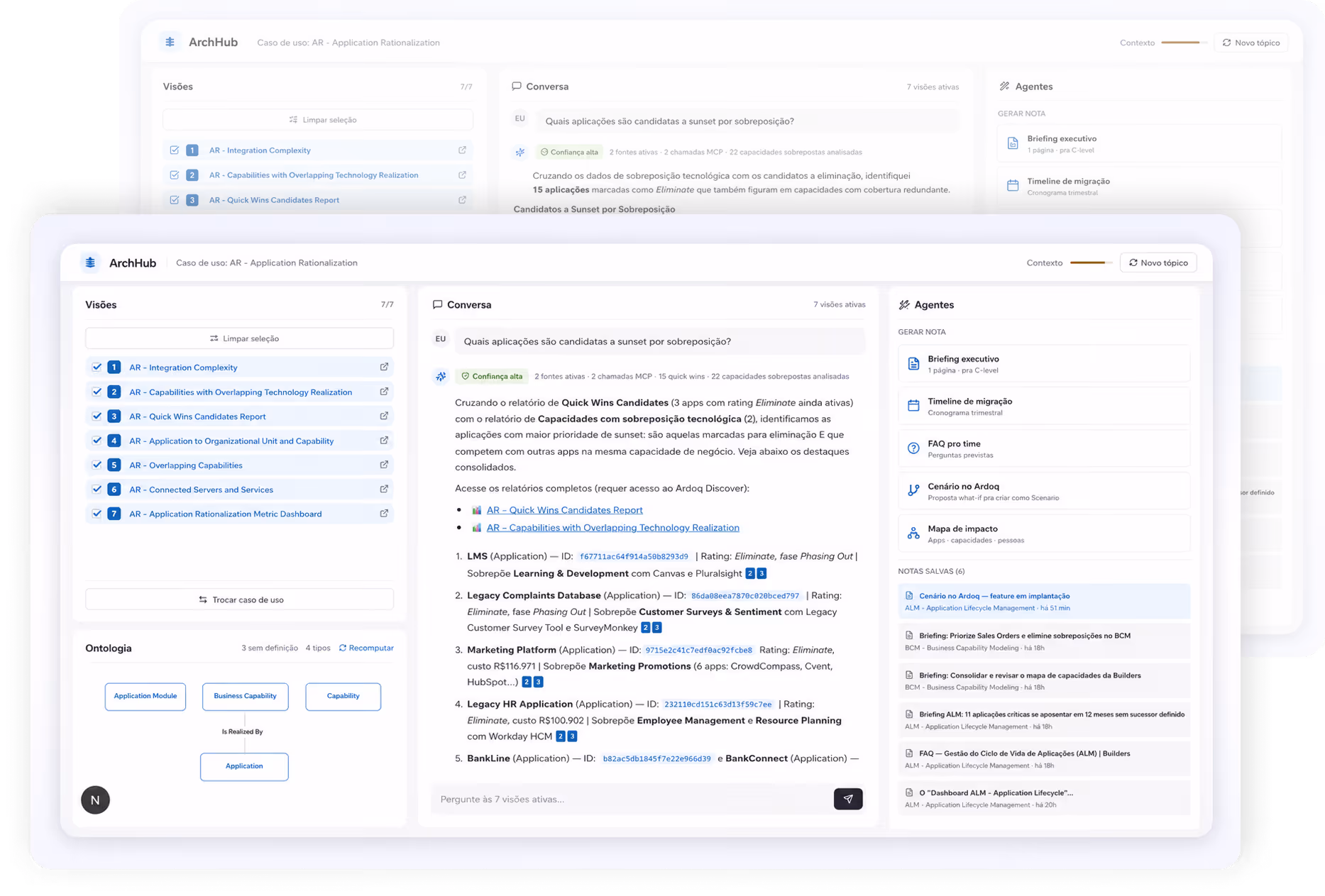Open external link for AR - Application Rationalization Metric Dashboard
This screenshot has width=1325, height=896.
384,513
